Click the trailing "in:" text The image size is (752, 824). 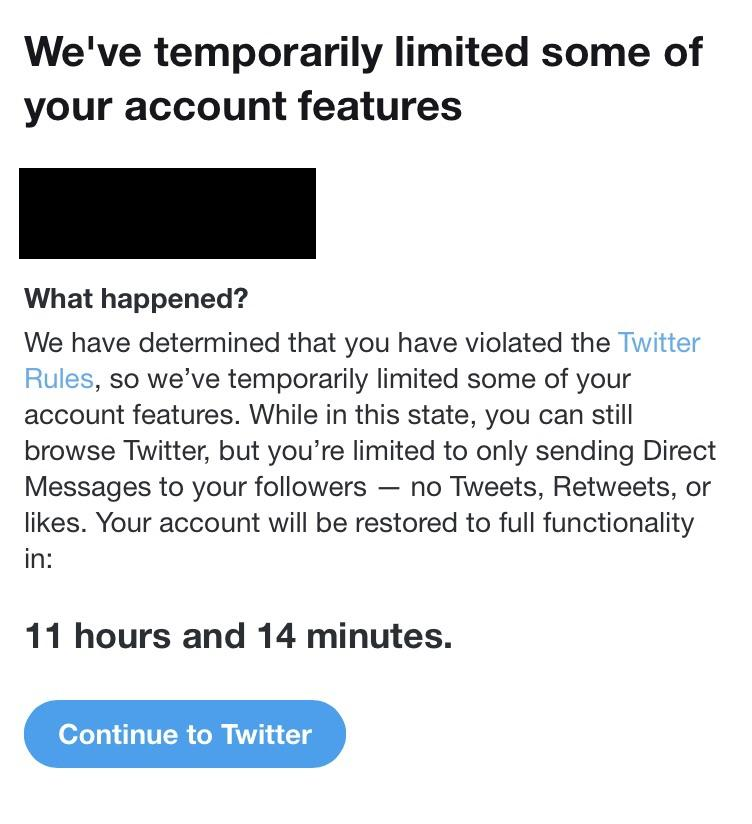pyautogui.click(x=38, y=559)
